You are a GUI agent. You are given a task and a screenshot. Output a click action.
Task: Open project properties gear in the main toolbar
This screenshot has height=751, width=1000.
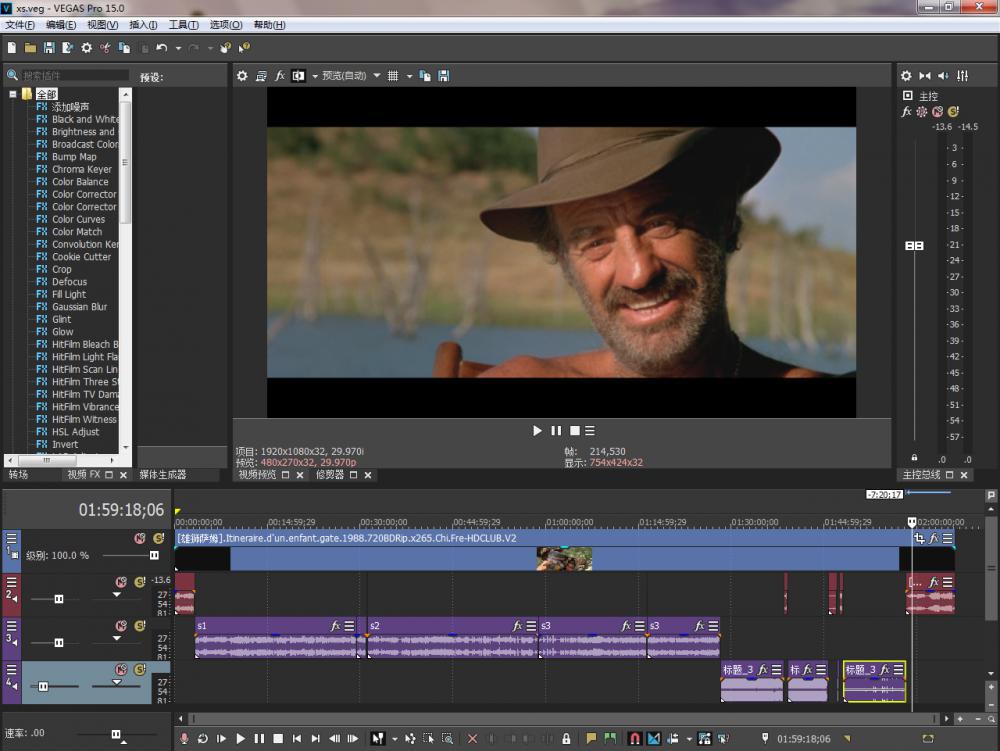(x=86, y=48)
